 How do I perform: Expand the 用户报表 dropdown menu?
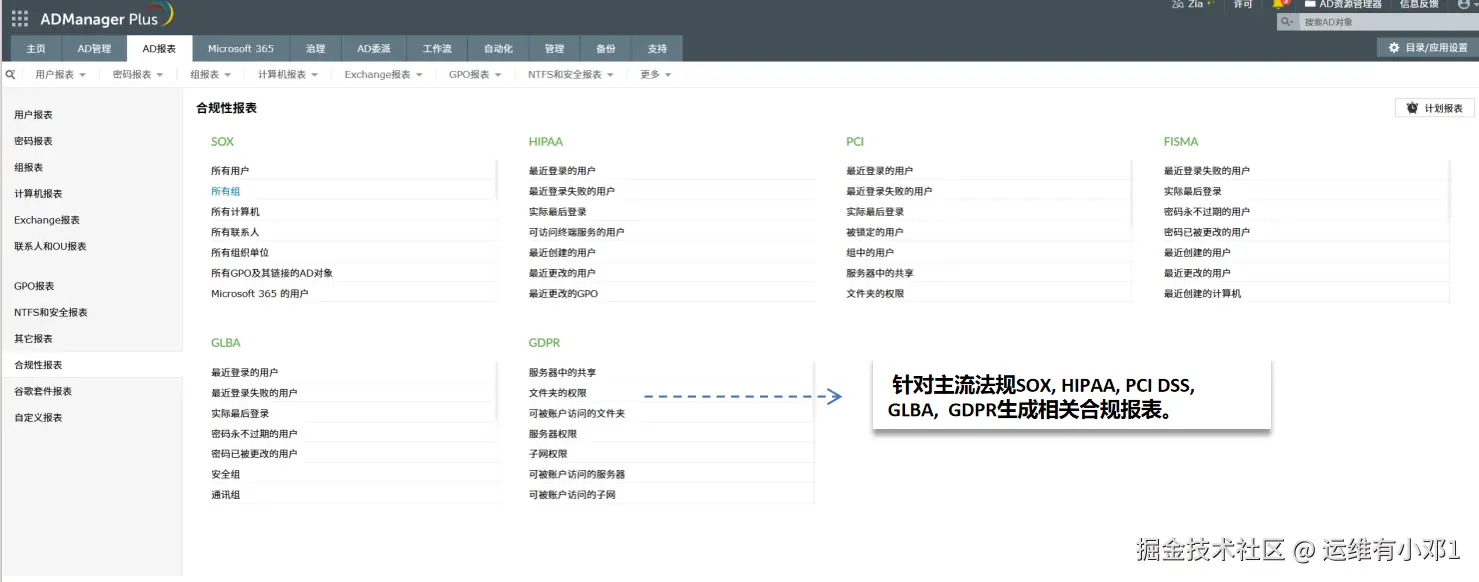(60, 75)
